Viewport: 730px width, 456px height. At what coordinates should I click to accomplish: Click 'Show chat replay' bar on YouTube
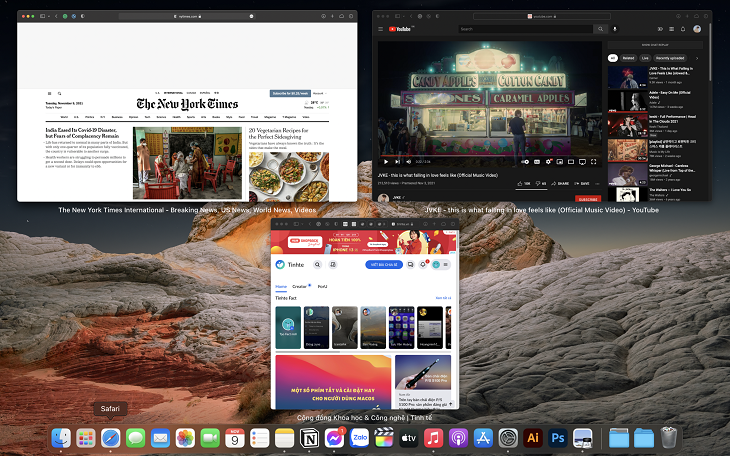[x=655, y=45]
